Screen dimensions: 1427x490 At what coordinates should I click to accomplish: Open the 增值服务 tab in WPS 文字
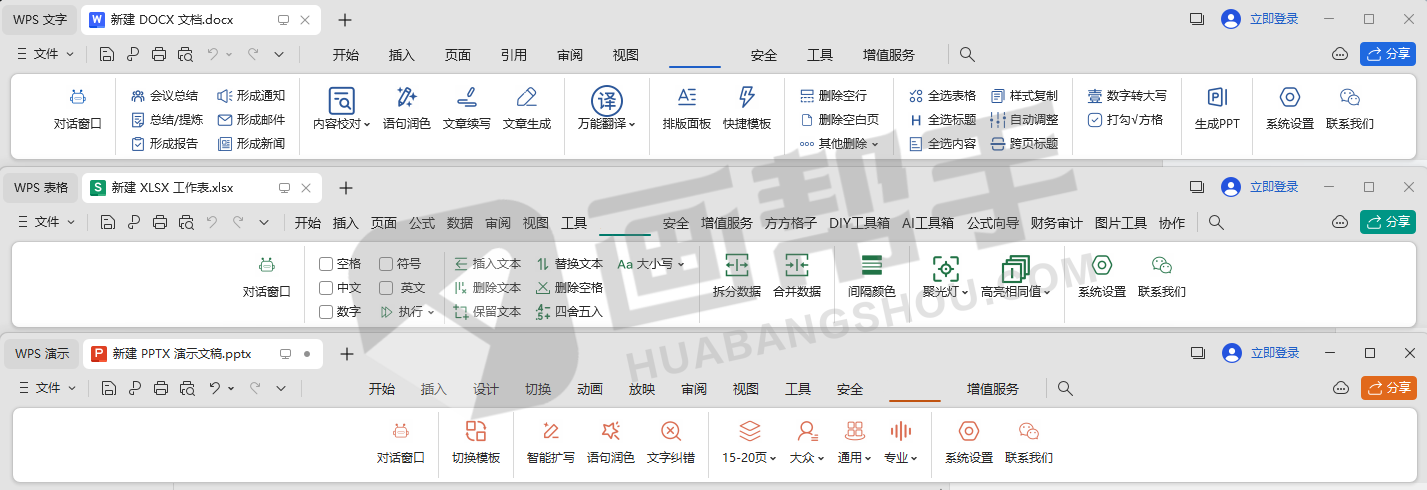point(889,55)
